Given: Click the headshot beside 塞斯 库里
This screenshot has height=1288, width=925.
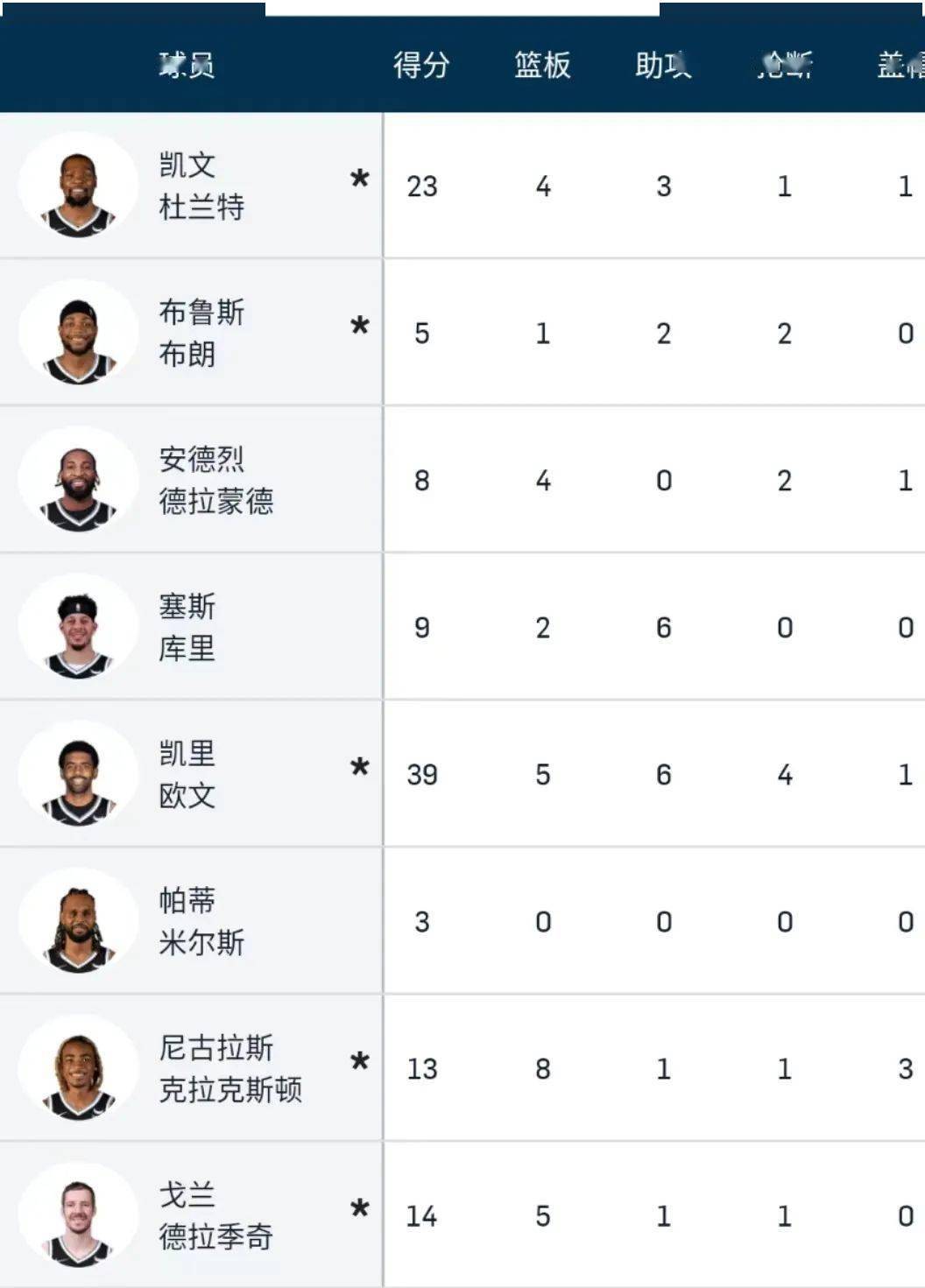Looking at the screenshot, I should [x=78, y=627].
